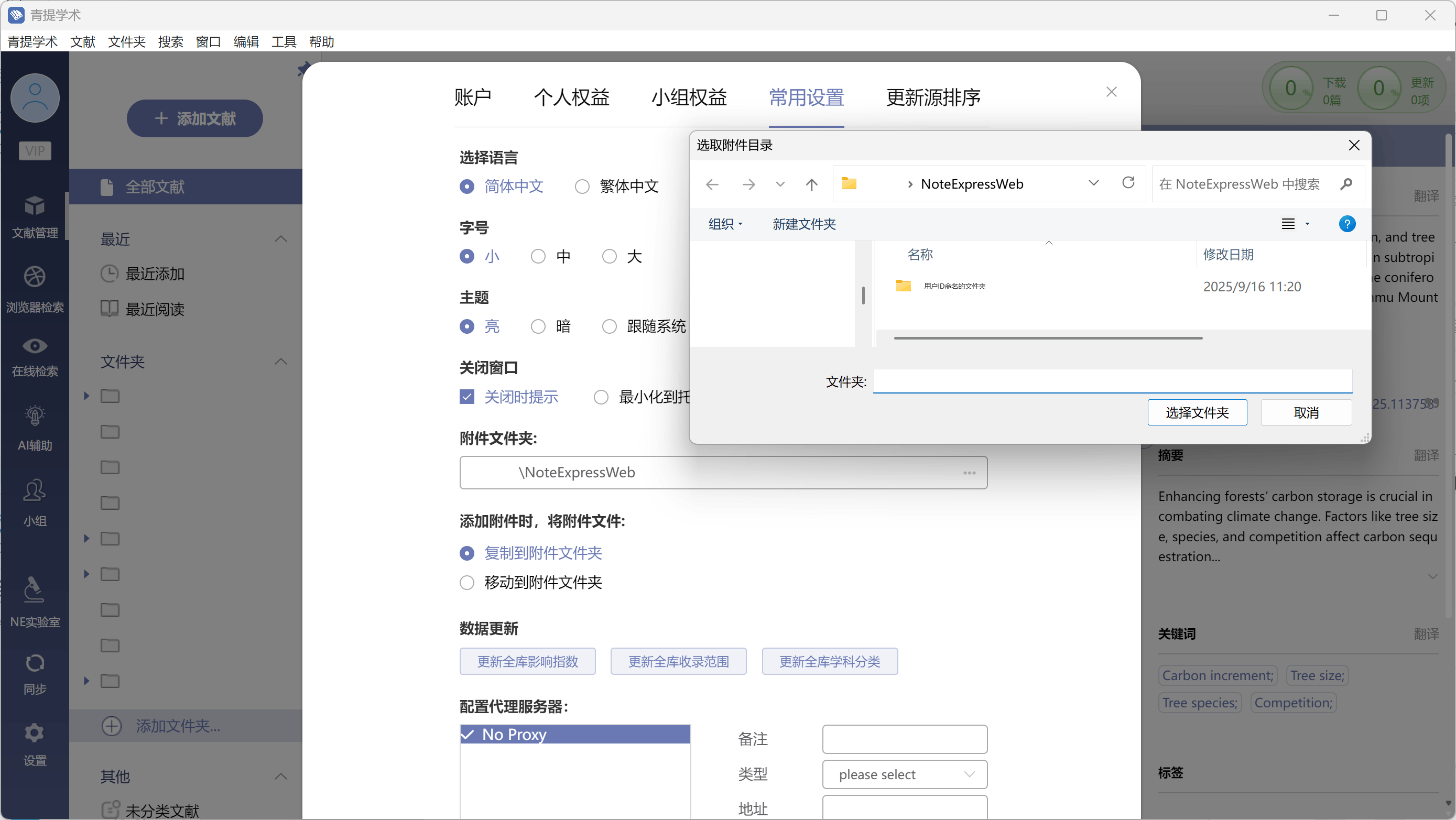Go up one folder level arrow

(x=812, y=184)
